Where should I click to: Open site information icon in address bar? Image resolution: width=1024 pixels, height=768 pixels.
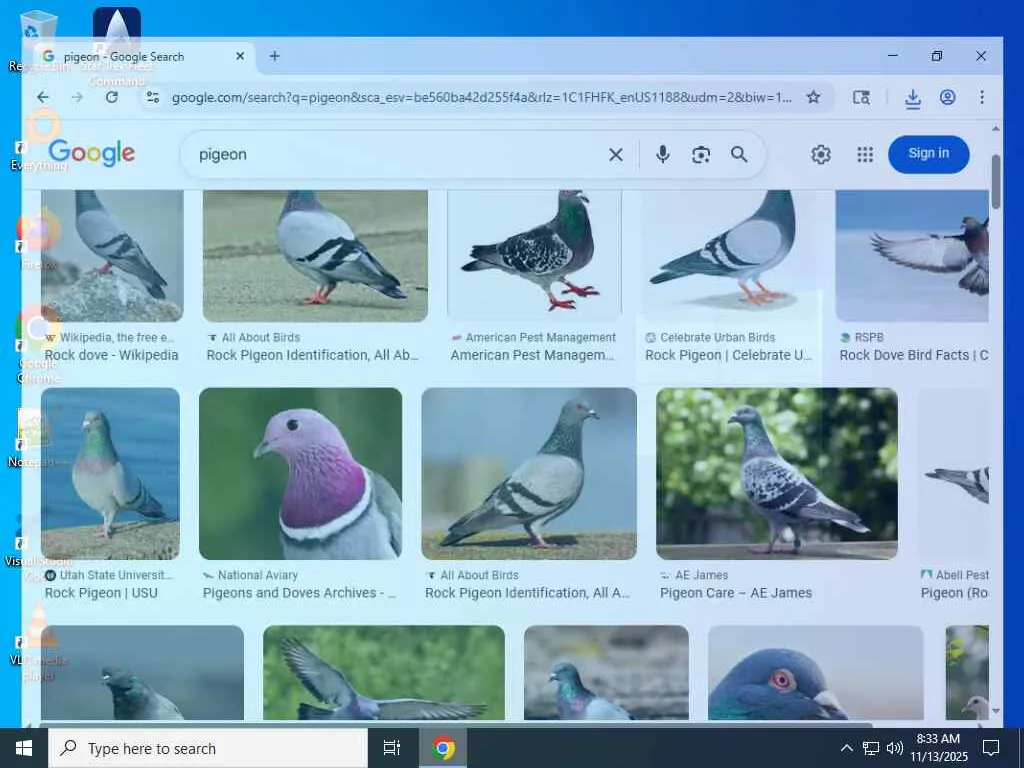tap(152, 97)
